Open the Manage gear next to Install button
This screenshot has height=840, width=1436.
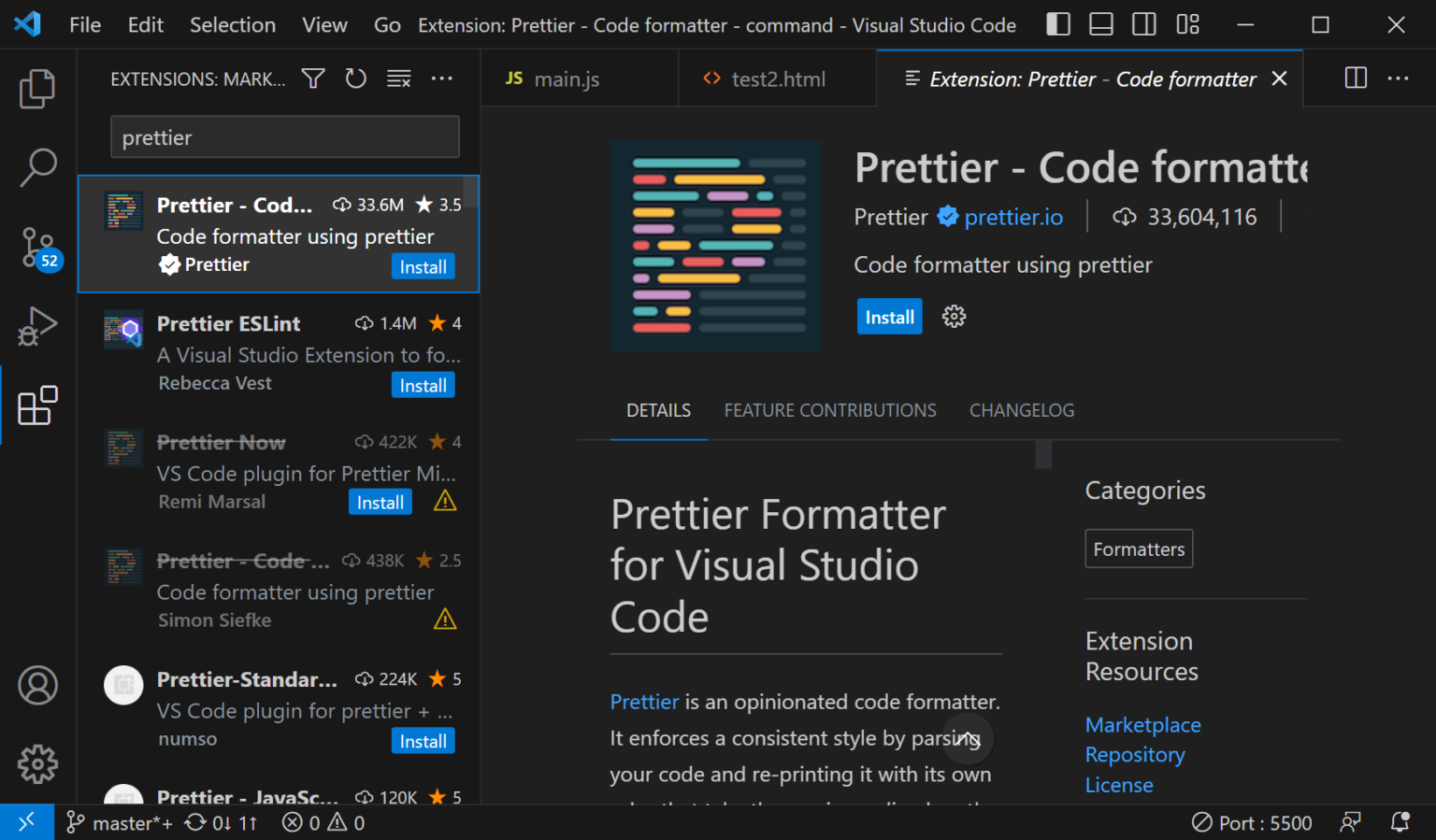pyautogui.click(x=954, y=316)
